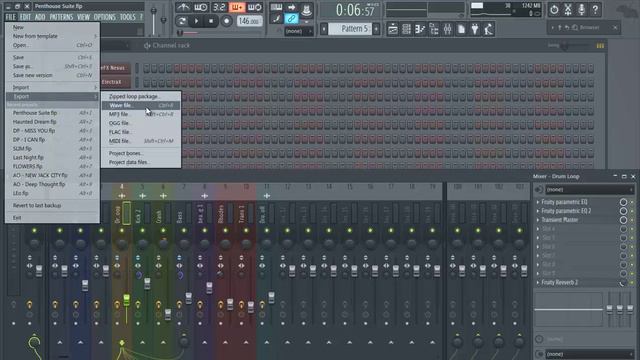This screenshot has height=360, width=640.
Task: Open the PATTERNS menu
Action: (x=61, y=17)
